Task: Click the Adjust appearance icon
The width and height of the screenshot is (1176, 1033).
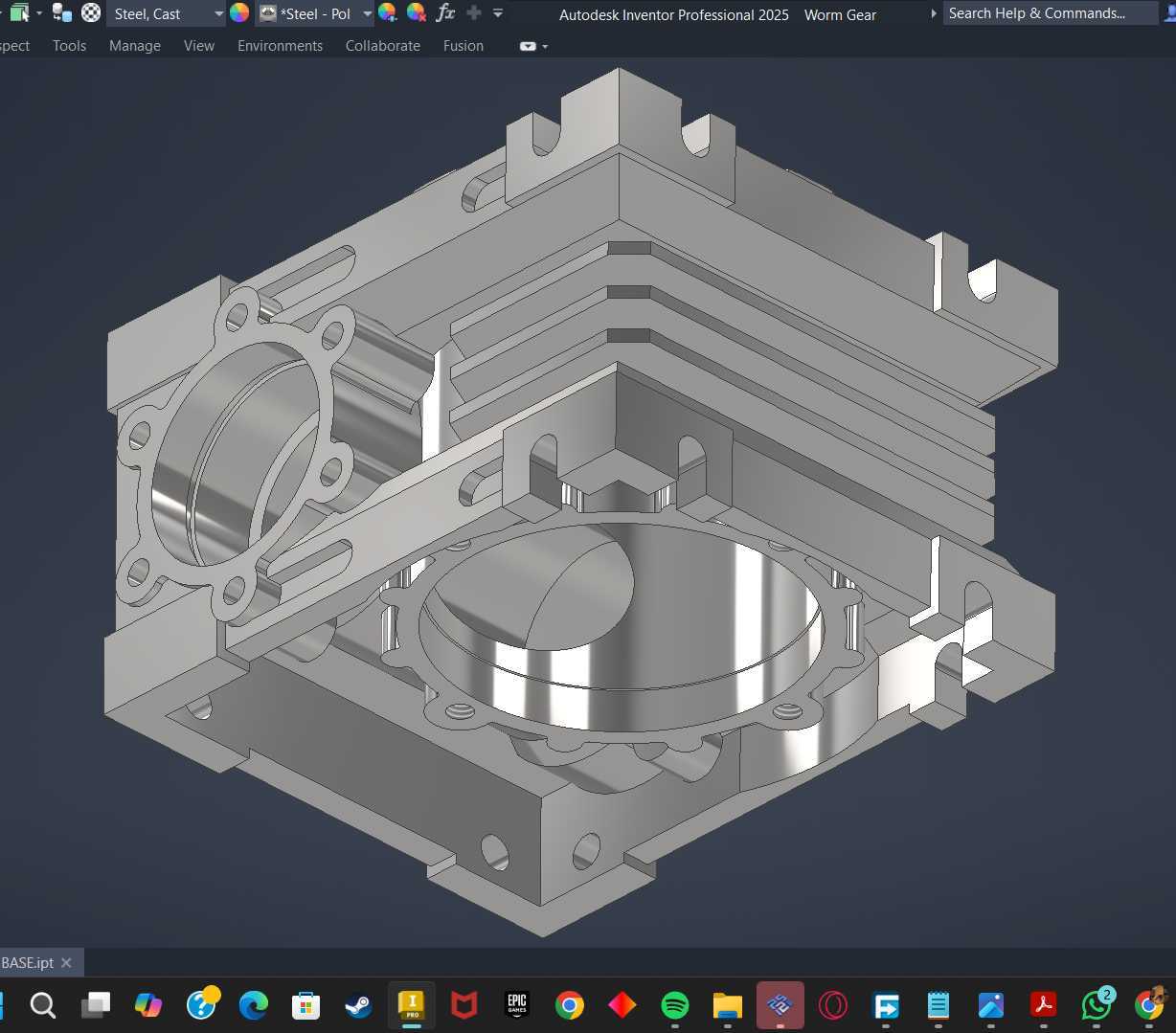Action: point(388,13)
